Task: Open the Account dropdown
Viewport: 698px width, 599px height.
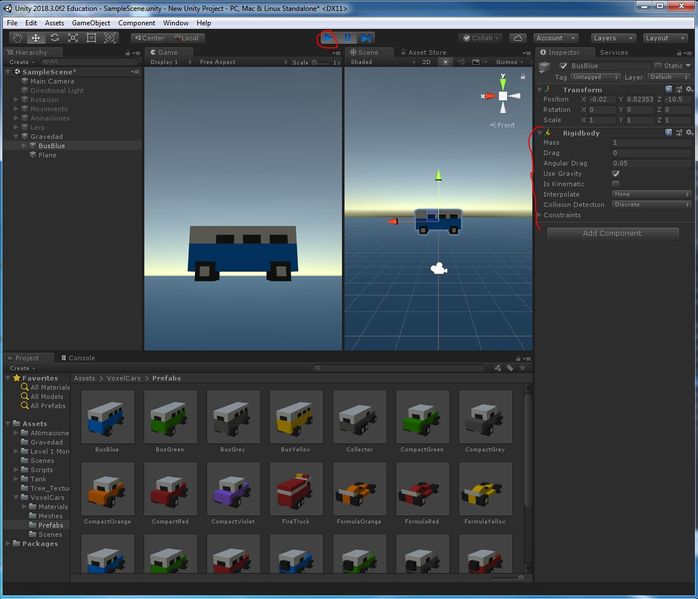Action: (556, 38)
